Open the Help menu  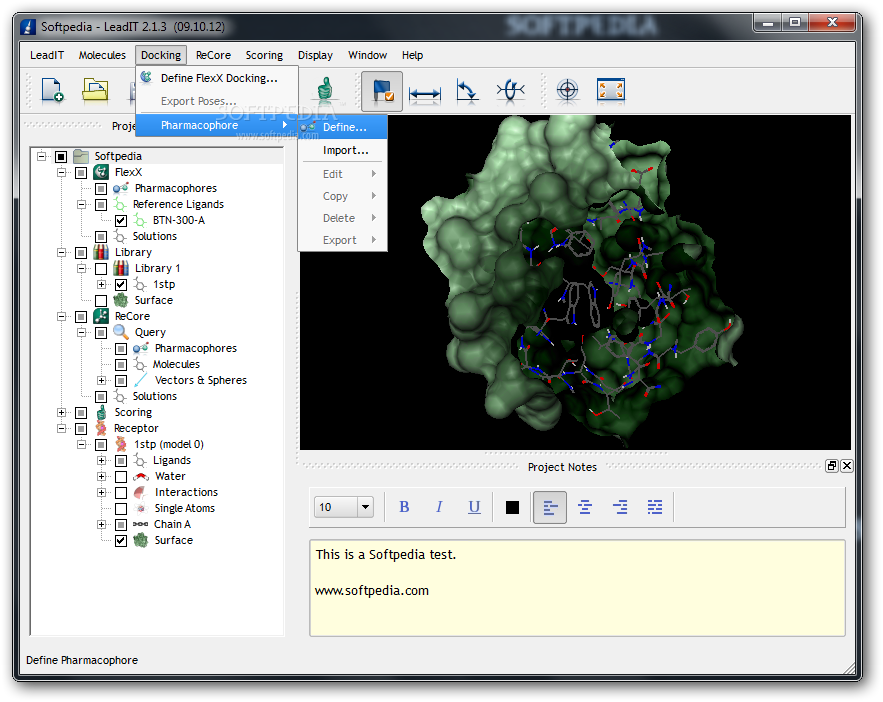point(412,55)
